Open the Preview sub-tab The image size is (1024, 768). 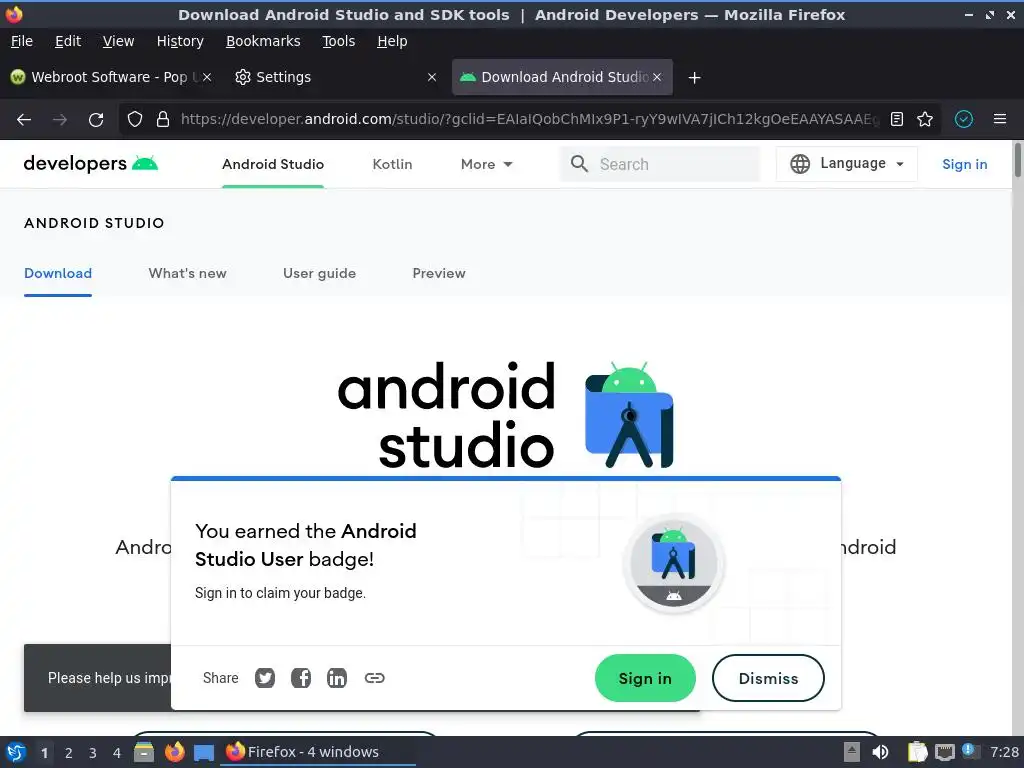tap(439, 274)
